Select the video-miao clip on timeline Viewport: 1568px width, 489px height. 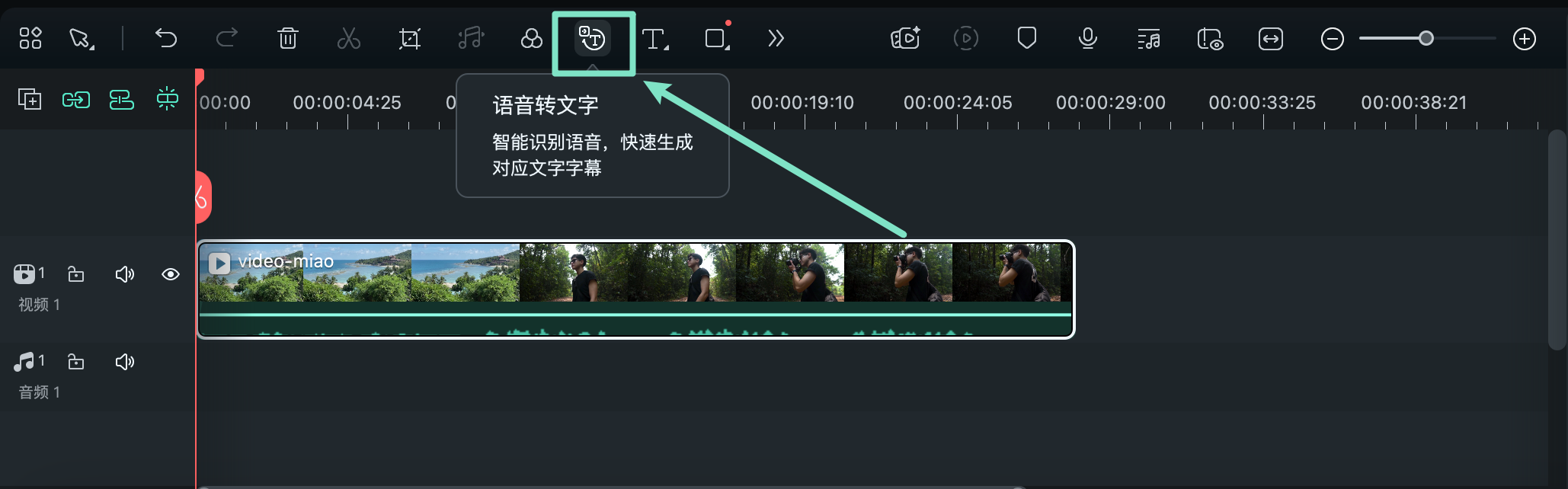[635, 289]
